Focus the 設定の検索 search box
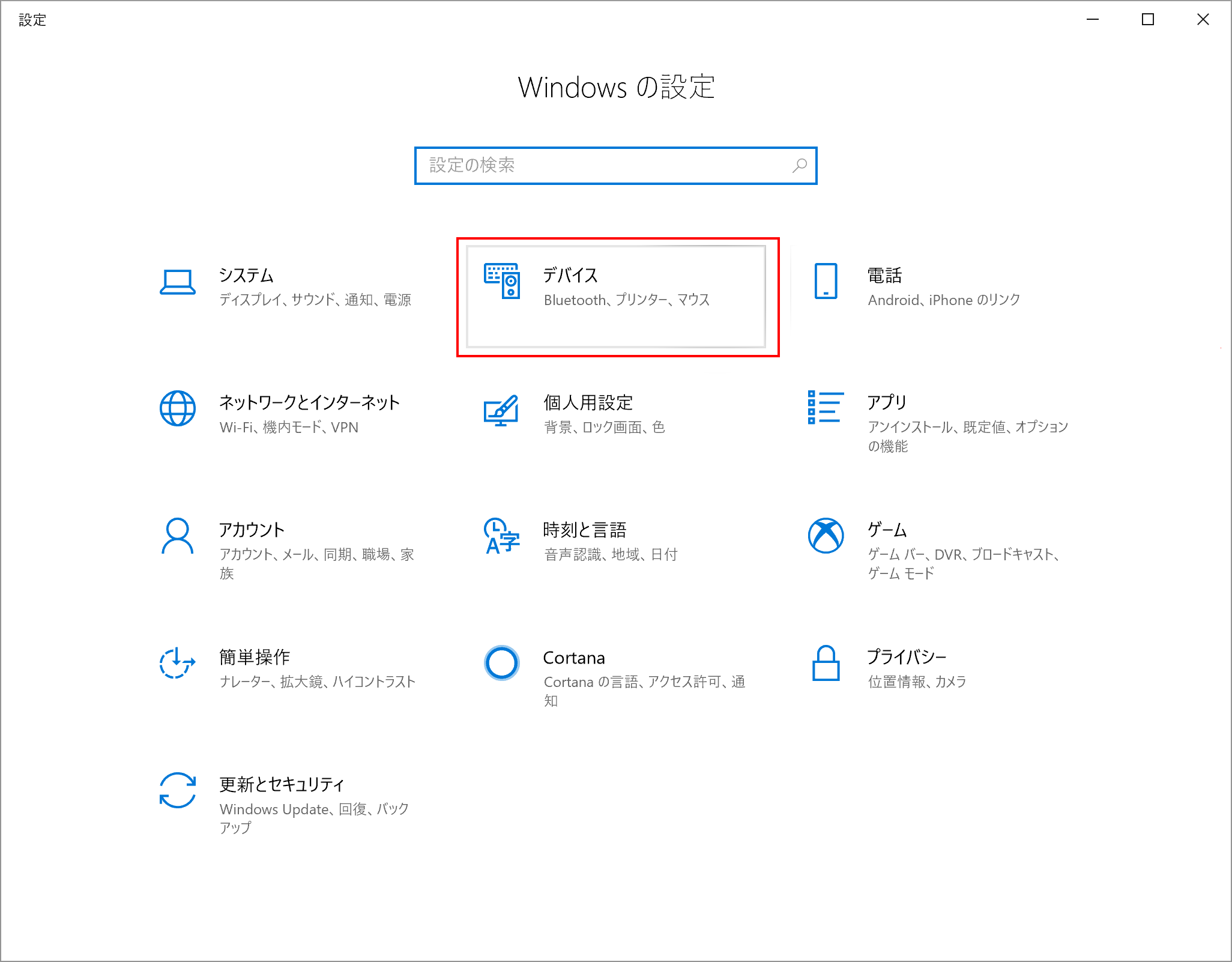Screen dimensions: 1232x962 pos(616,166)
